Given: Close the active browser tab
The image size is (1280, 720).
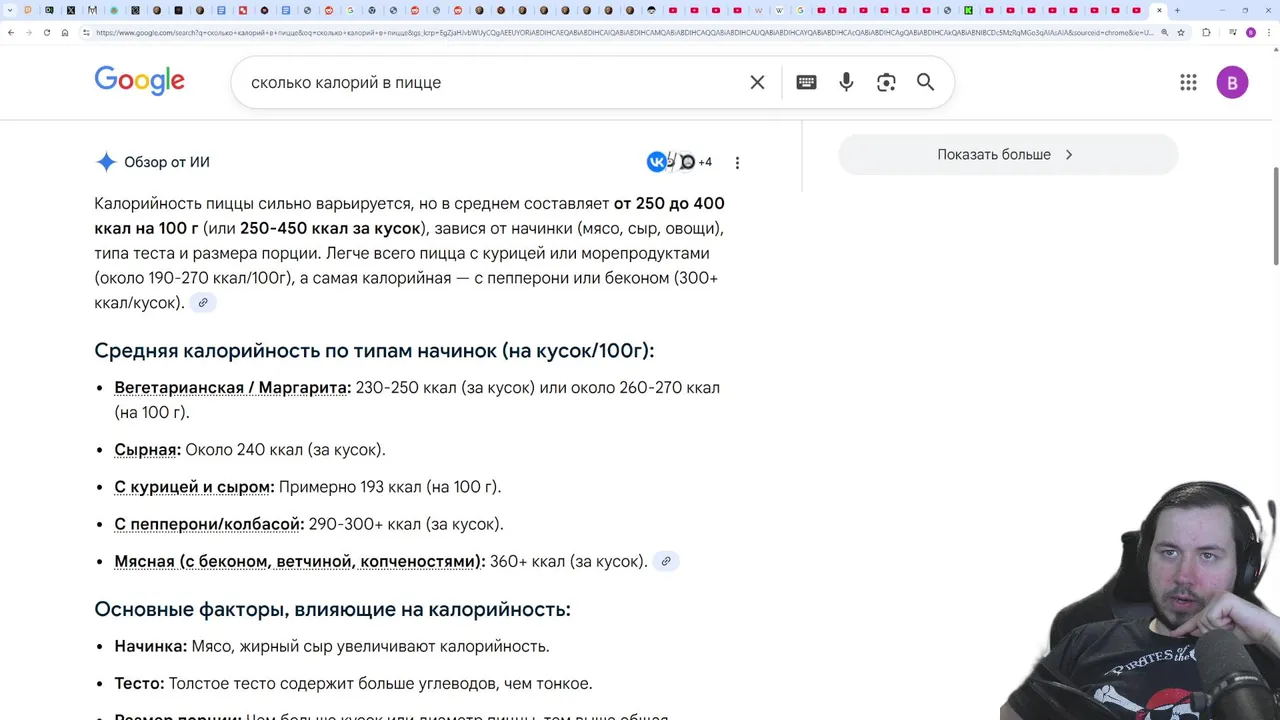Looking at the screenshot, I should coord(1159,10).
